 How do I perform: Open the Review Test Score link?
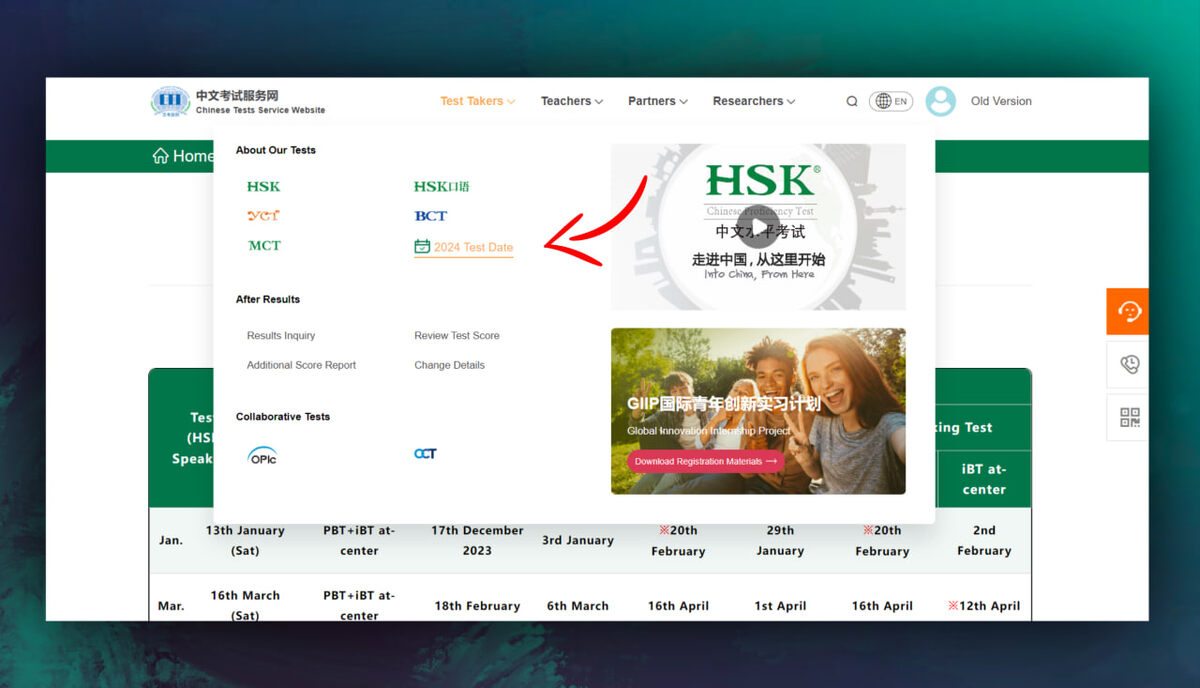coord(457,336)
